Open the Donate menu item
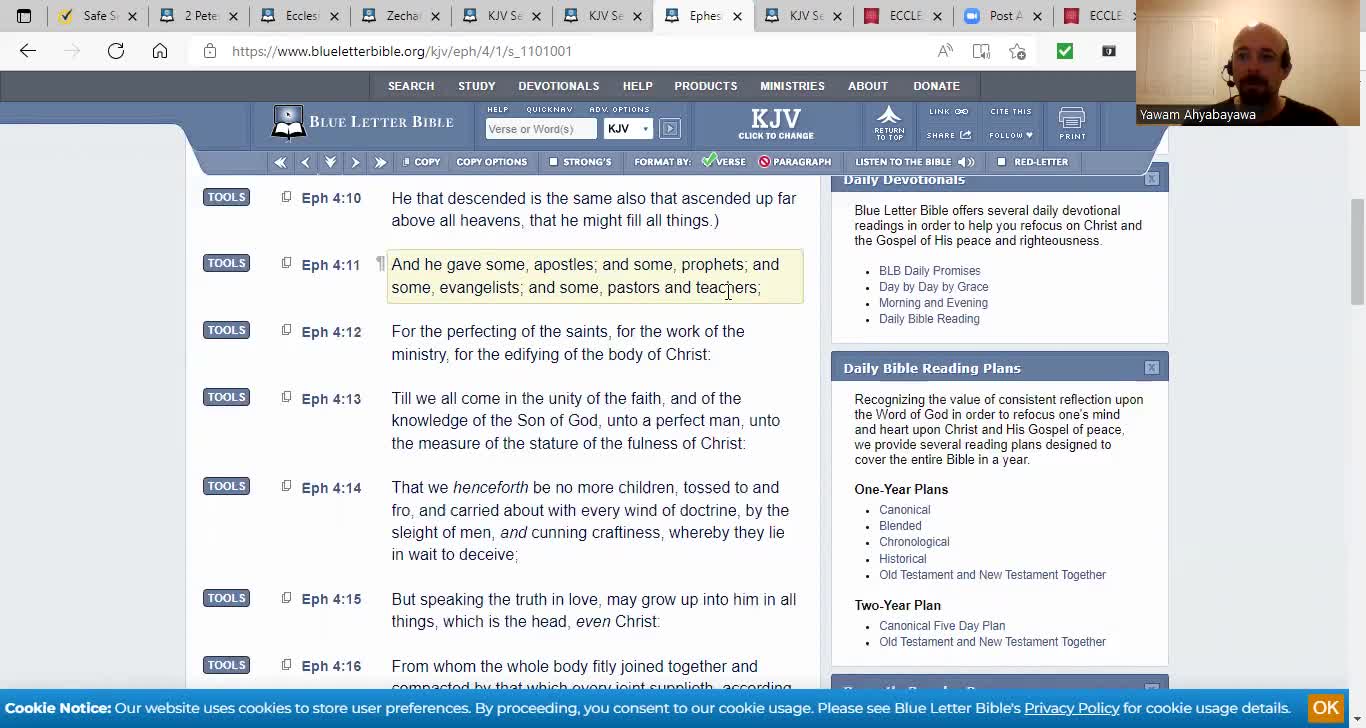This screenshot has width=1366, height=728. point(936,86)
